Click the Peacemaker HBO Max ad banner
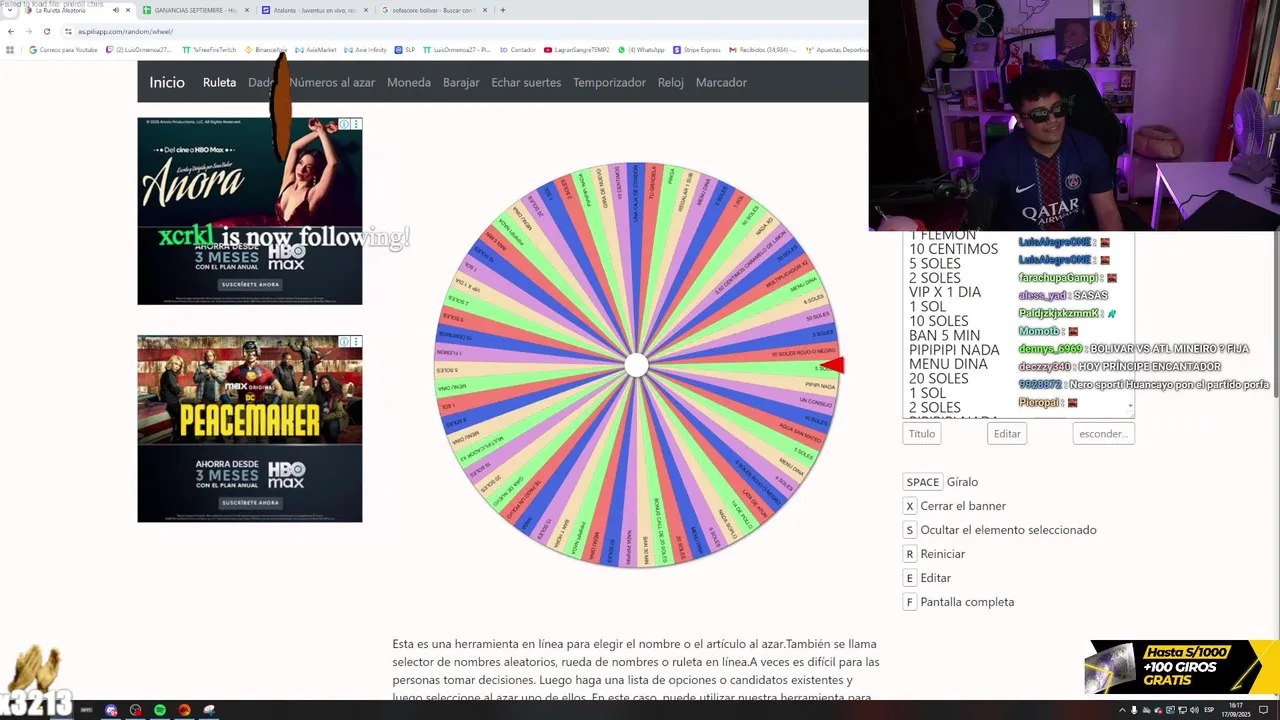 point(250,429)
